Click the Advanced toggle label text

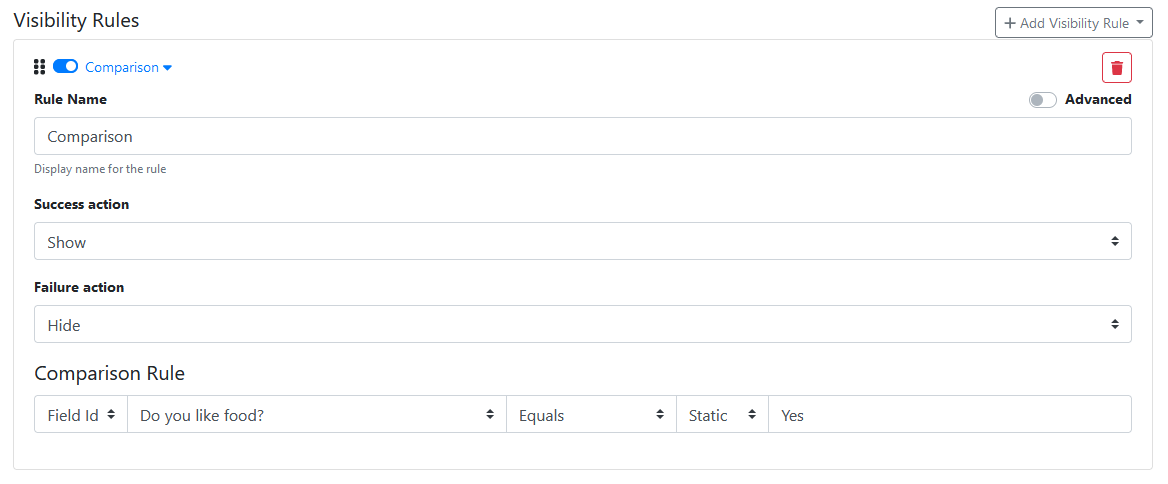[x=1098, y=100]
